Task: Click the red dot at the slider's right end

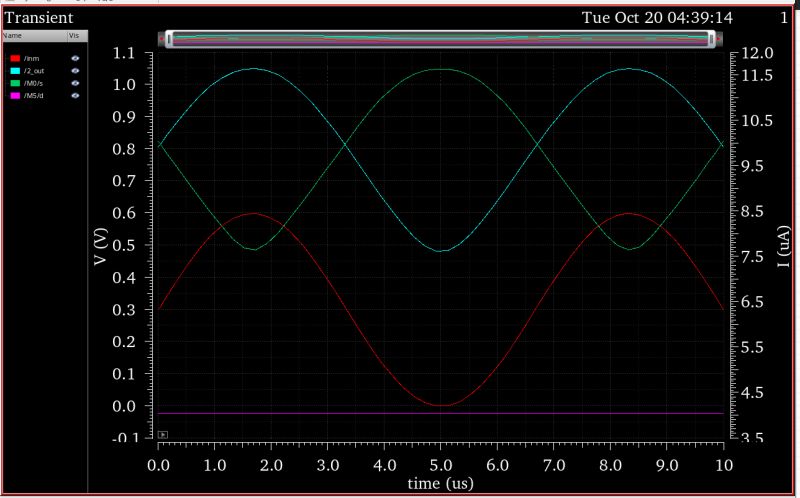Action: 719,39
